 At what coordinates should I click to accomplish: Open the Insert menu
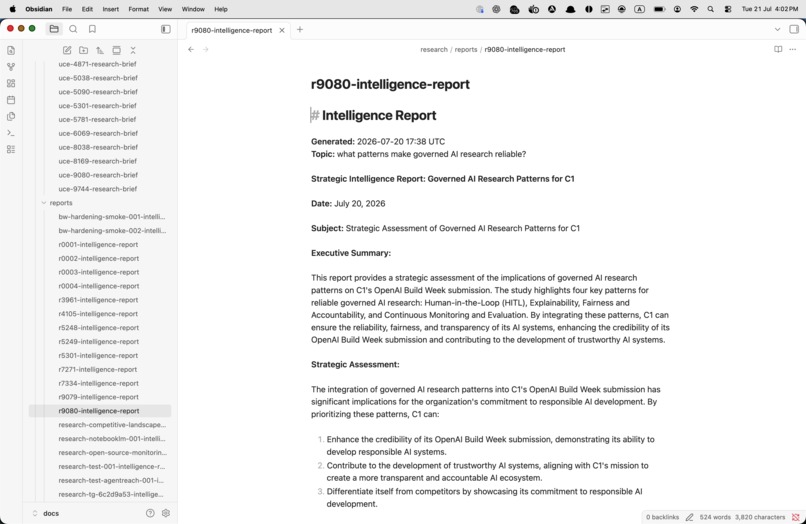pos(111,9)
